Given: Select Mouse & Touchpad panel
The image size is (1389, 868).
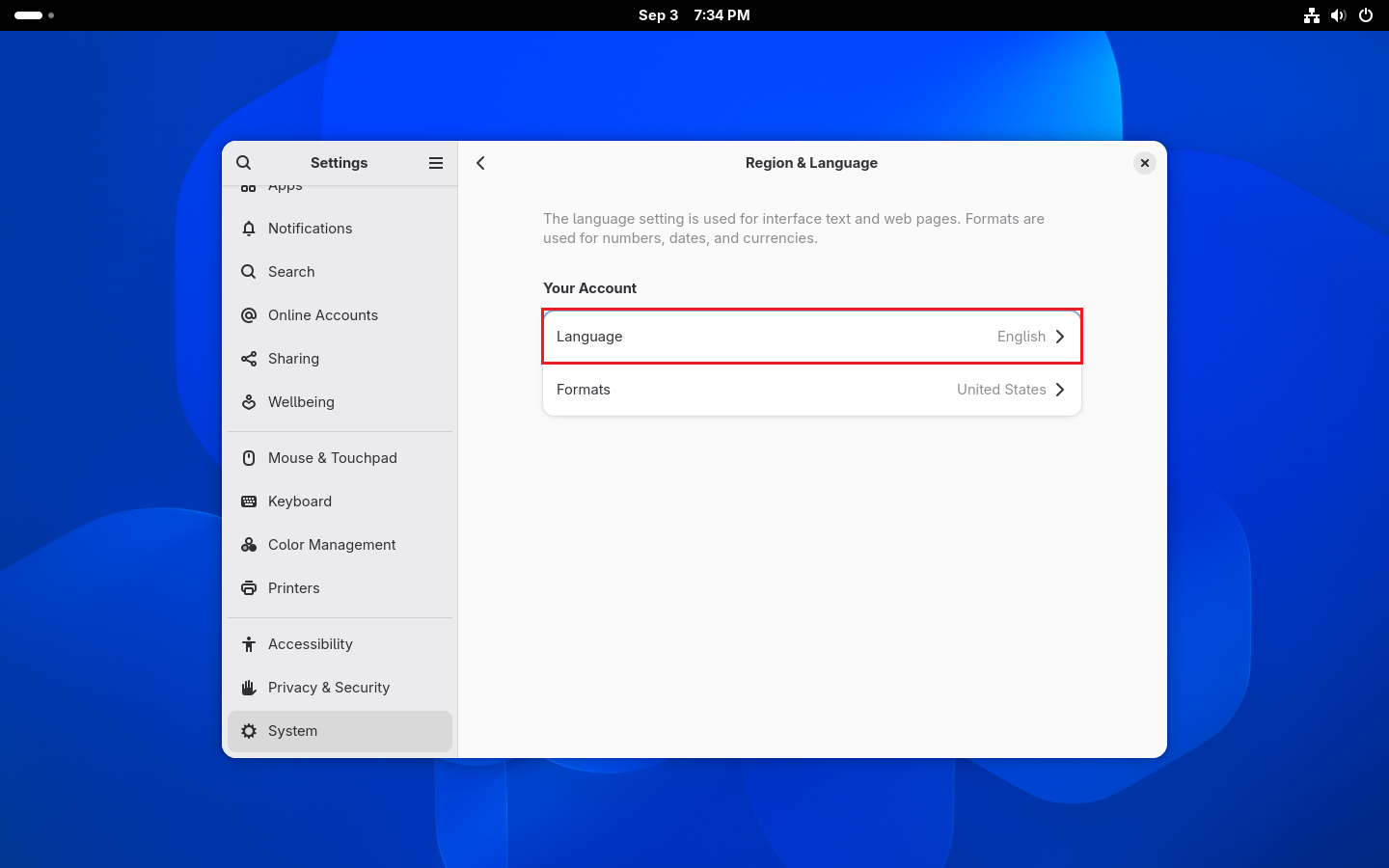Looking at the screenshot, I should tap(340, 458).
